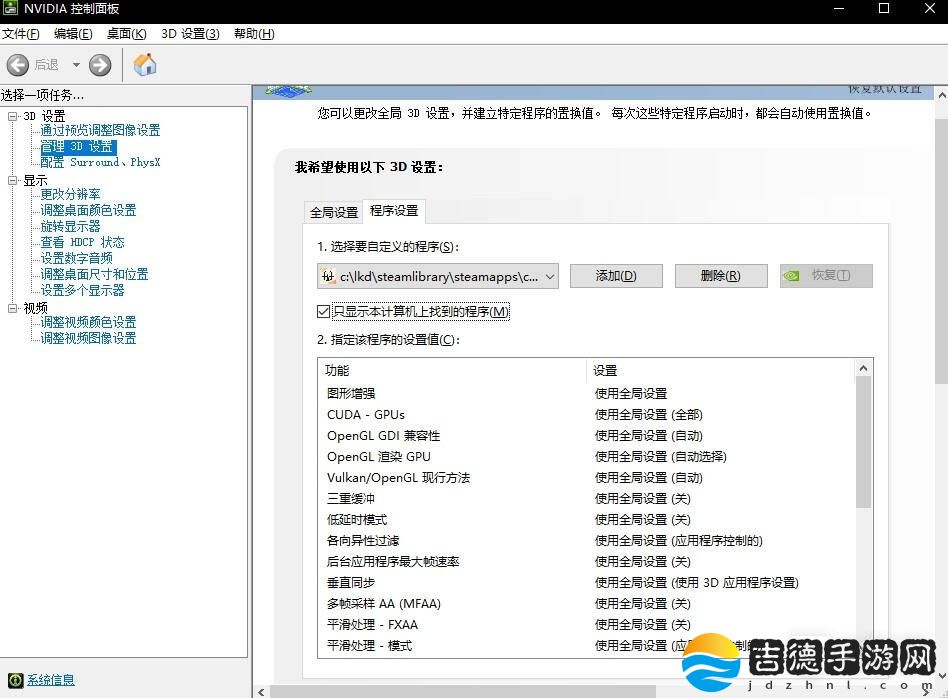Click 使用全局设置 (应用程序控制的) value
The width and height of the screenshot is (948, 698).
coord(678,540)
